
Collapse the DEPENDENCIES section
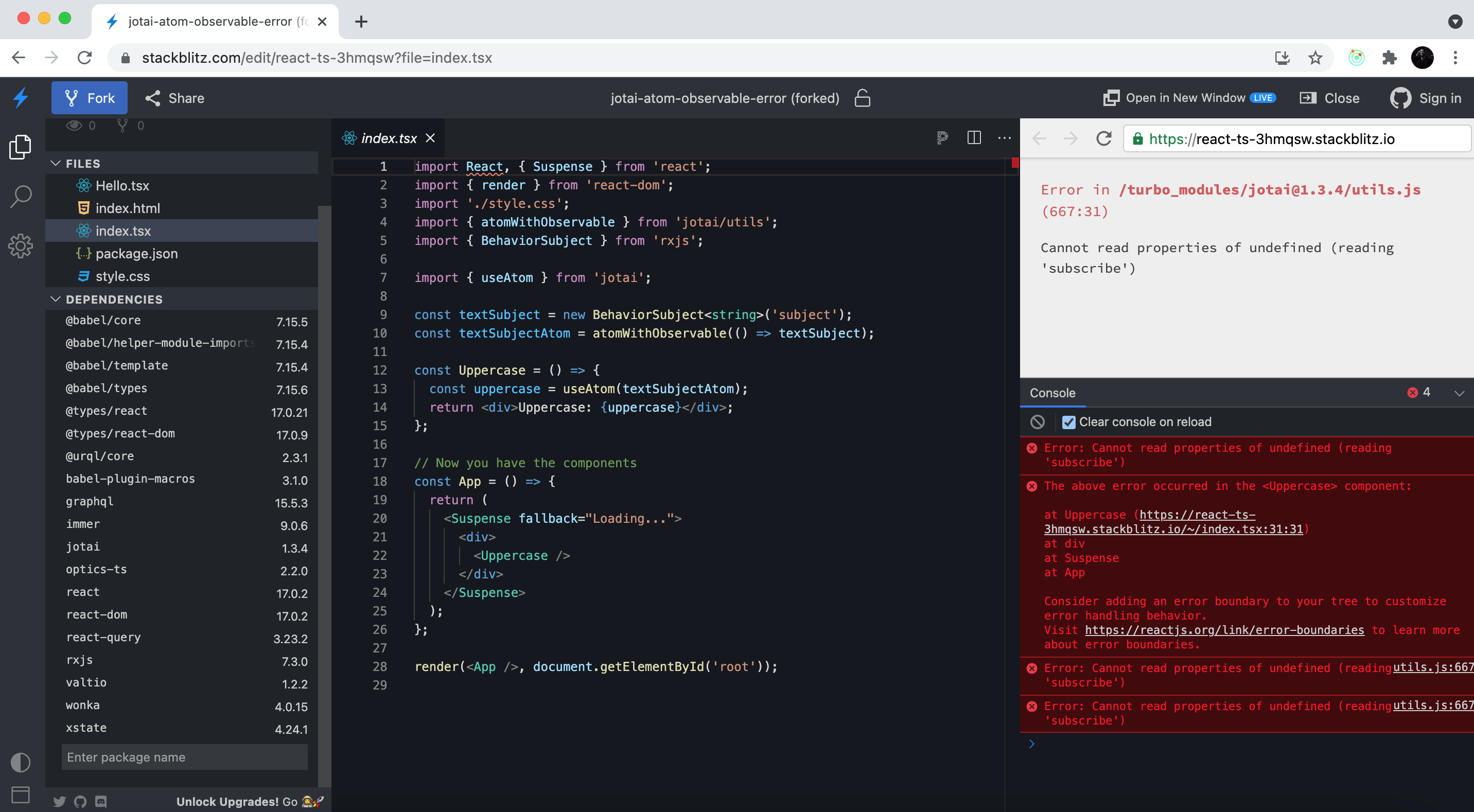56,299
